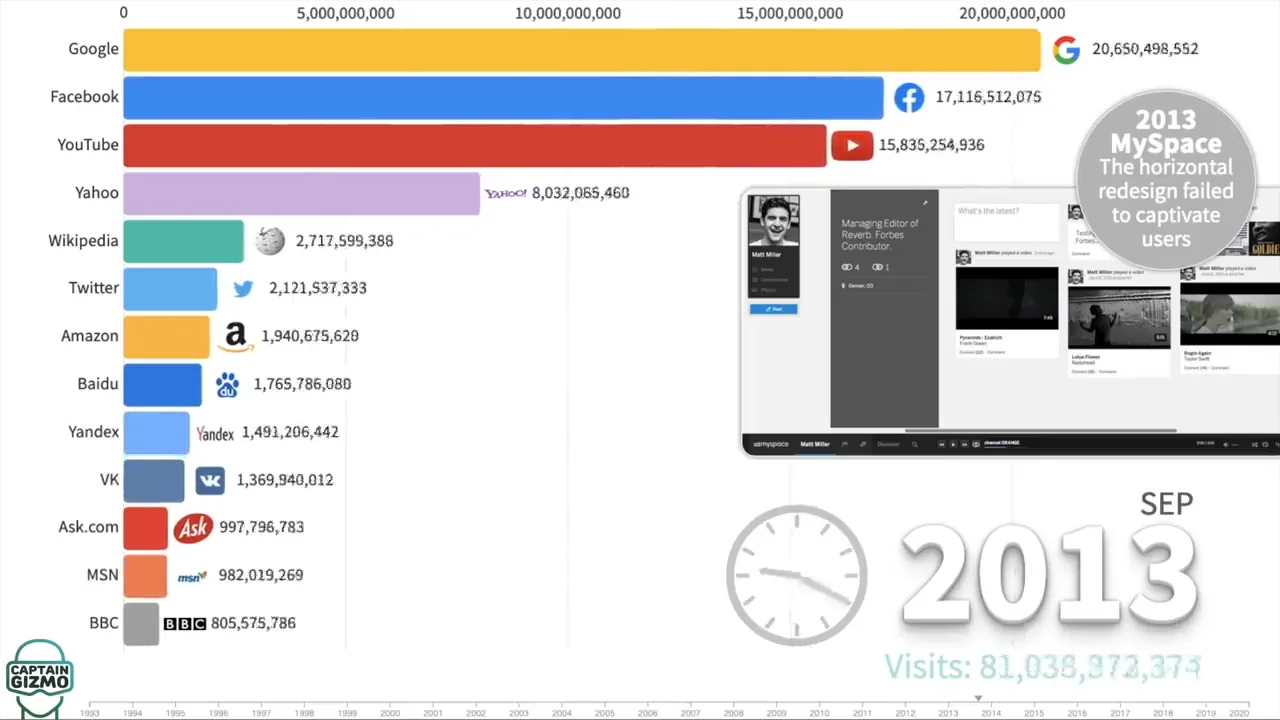Screen dimensions: 1280x720
Task: Click the 'Google' axis label
Action: point(93,49)
